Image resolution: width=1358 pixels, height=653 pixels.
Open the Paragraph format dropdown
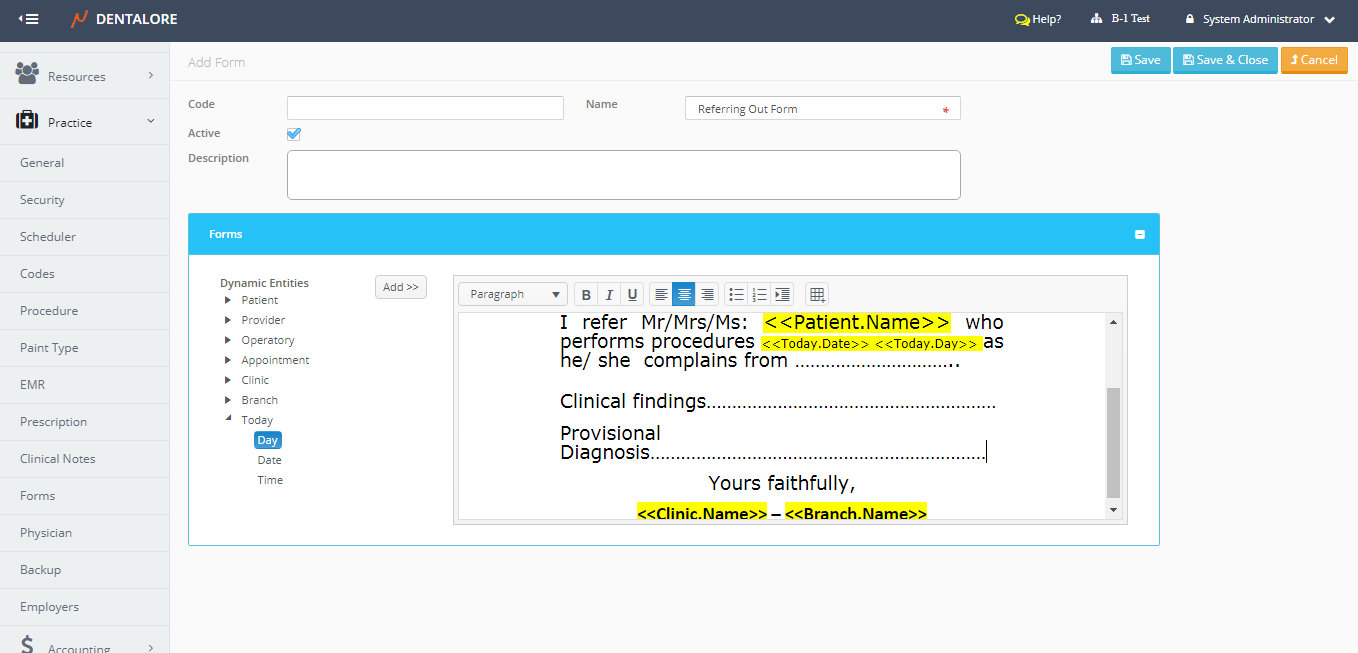[513, 295]
